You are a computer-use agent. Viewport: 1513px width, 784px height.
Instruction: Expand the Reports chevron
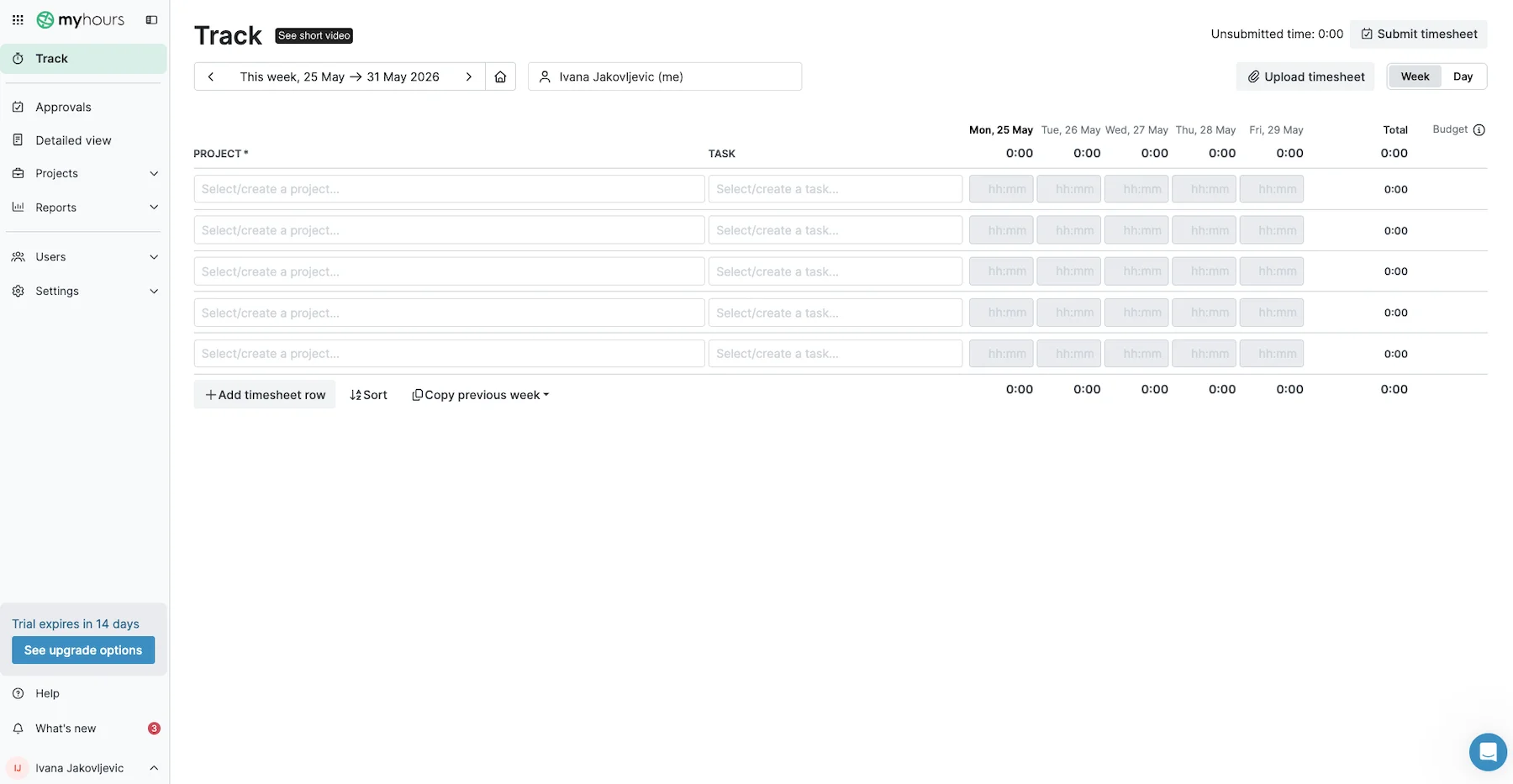coord(154,208)
